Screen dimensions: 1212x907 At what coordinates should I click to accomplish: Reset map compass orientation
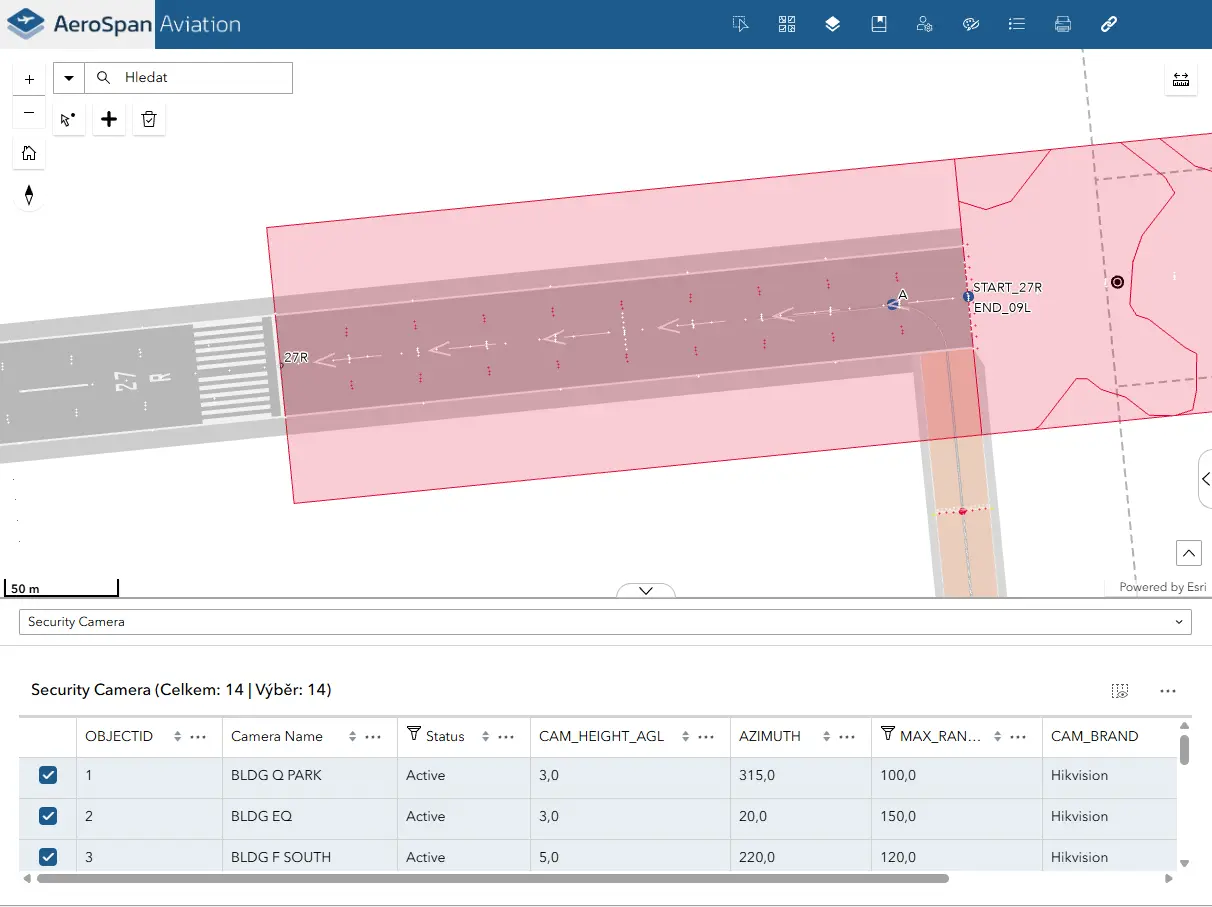[29, 195]
